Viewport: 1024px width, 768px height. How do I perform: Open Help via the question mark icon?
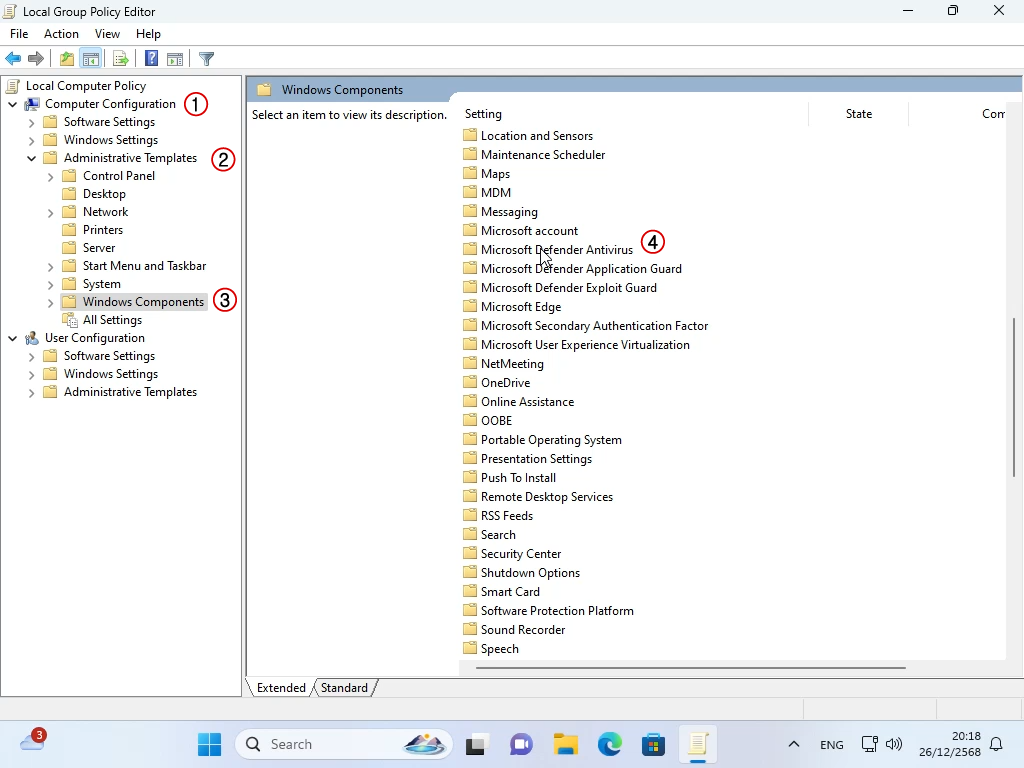pyautogui.click(x=151, y=59)
